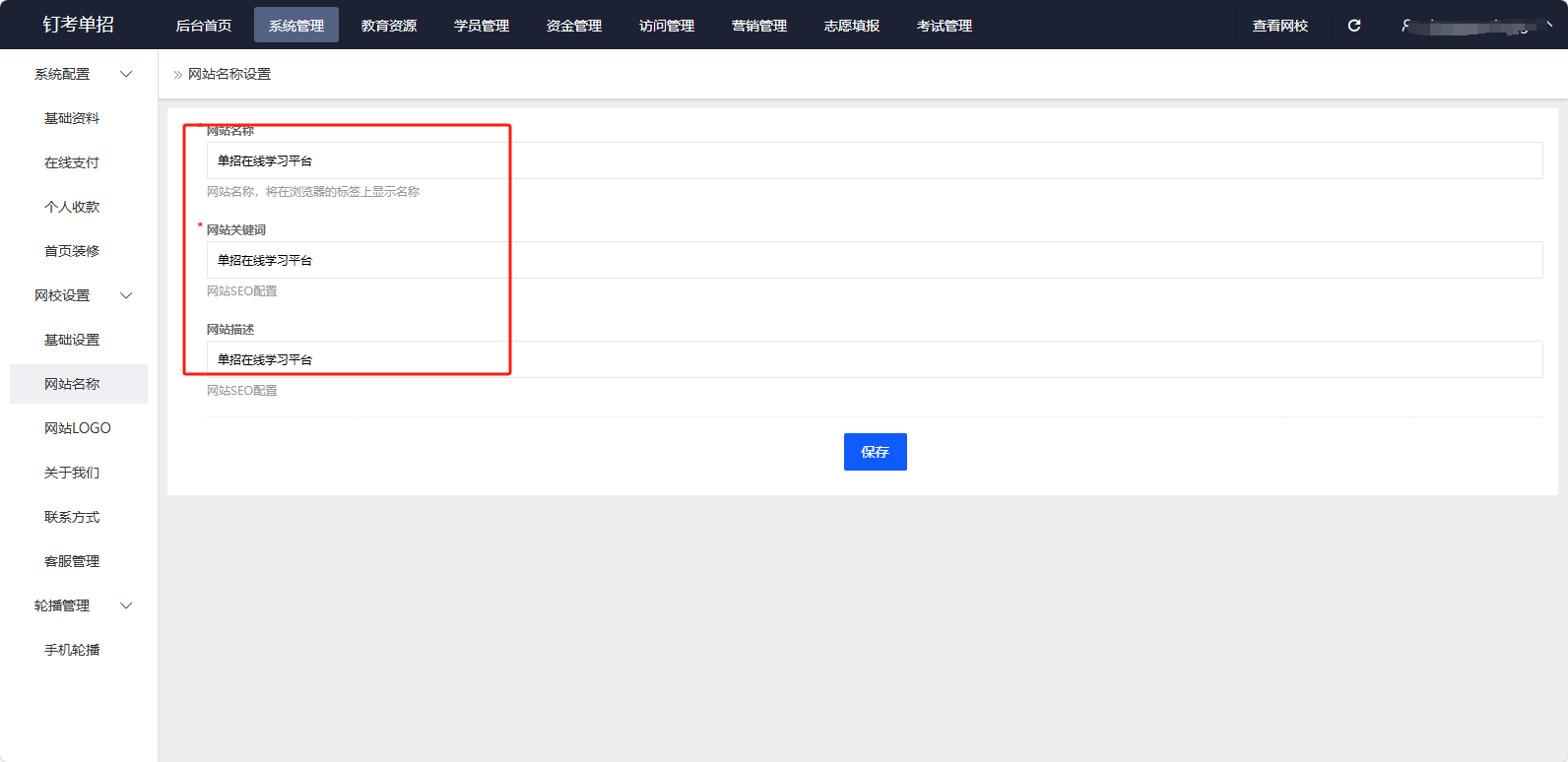Open 营销管理 top menu

(x=759, y=26)
